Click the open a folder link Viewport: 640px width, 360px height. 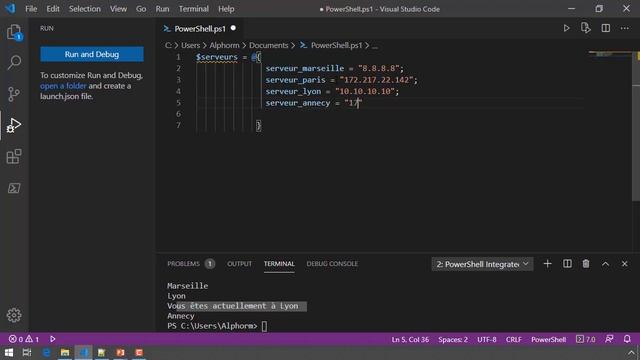(63, 86)
